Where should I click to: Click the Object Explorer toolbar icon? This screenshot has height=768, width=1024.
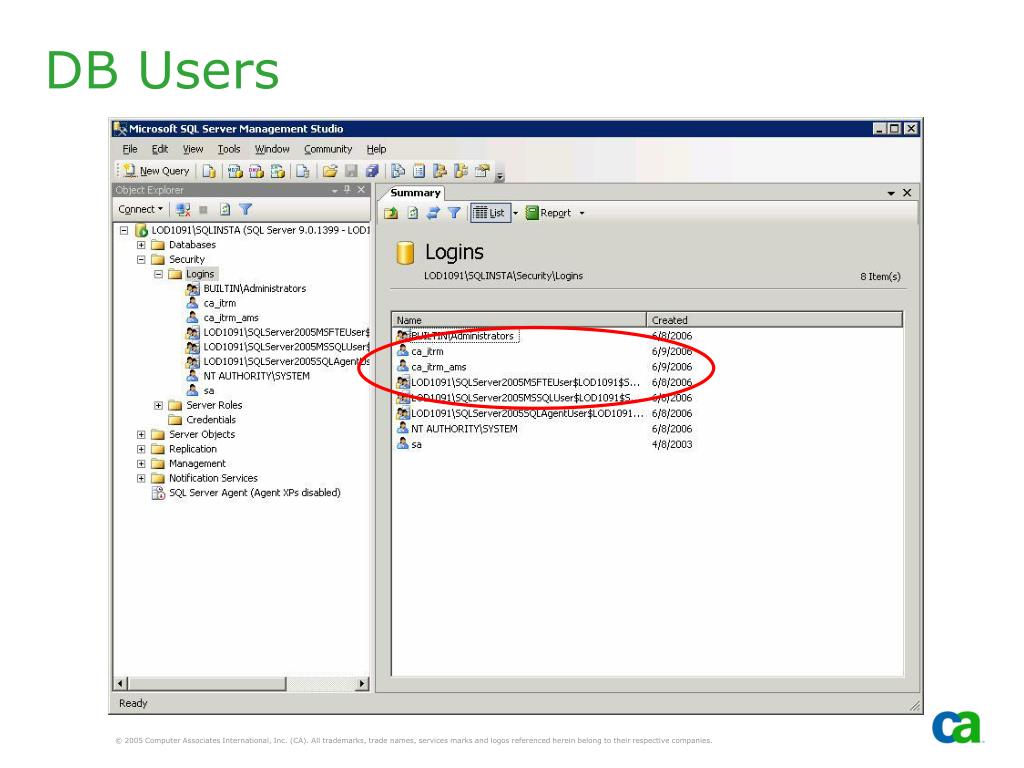[x=440, y=171]
